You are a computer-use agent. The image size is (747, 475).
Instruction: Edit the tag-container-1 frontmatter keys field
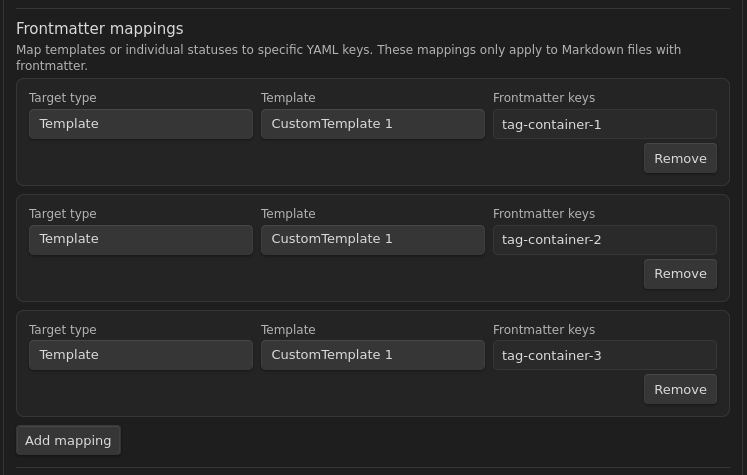click(605, 124)
